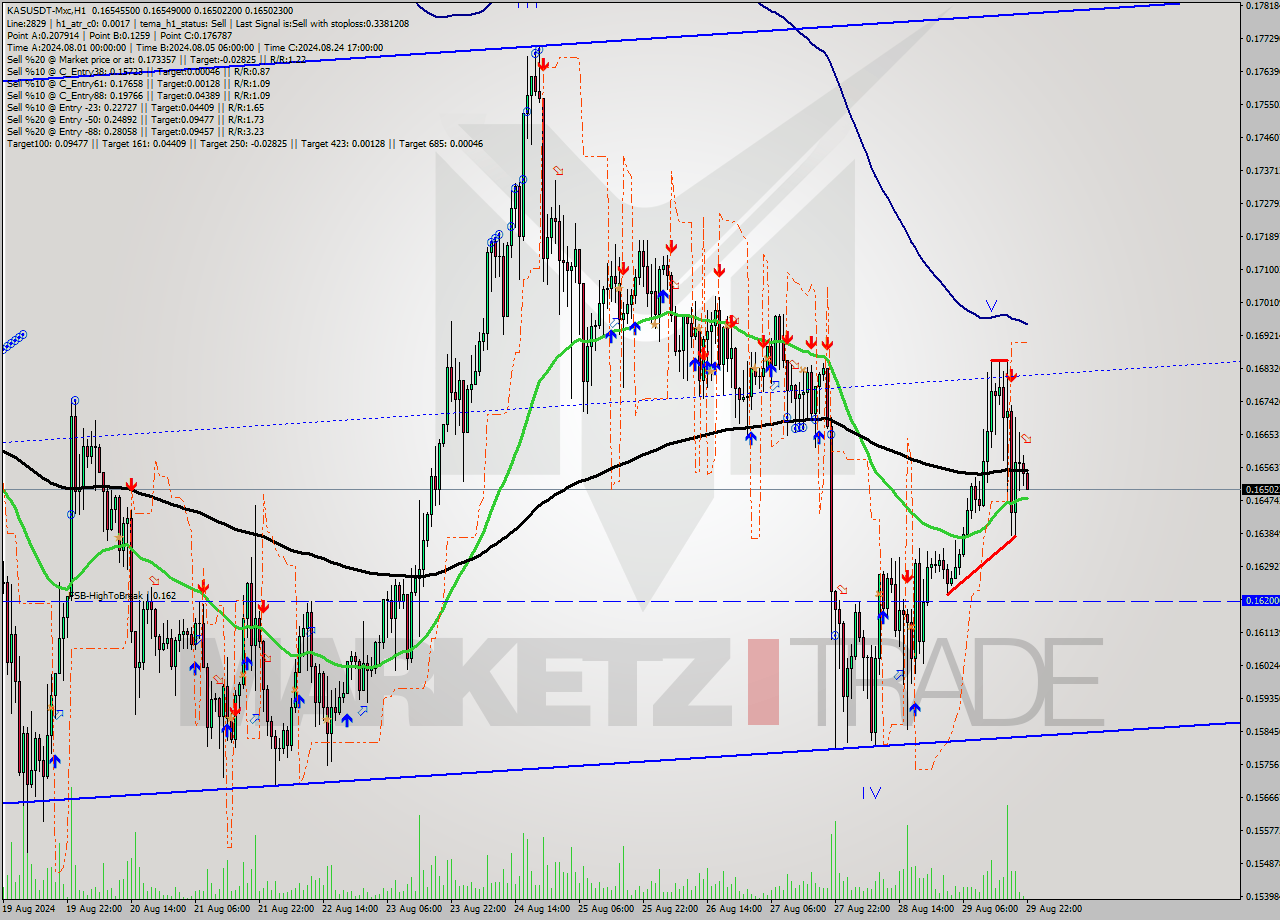Click the 'V' wave label by the blue curve
The image size is (1280, 920).
point(991,305)
